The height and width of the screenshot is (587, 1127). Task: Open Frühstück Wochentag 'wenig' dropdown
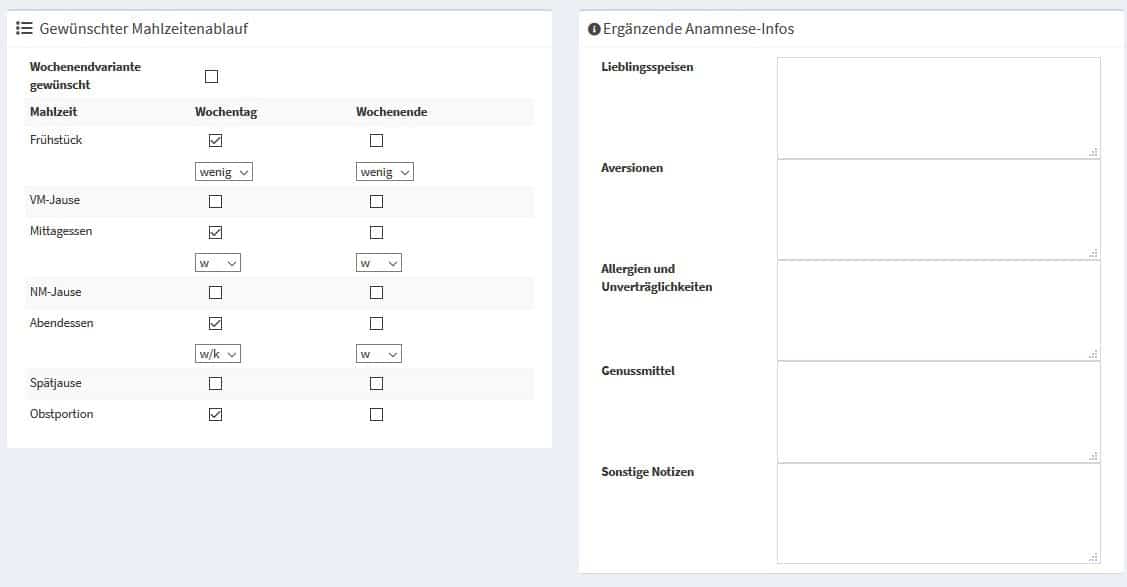click(x=223, y=172)
